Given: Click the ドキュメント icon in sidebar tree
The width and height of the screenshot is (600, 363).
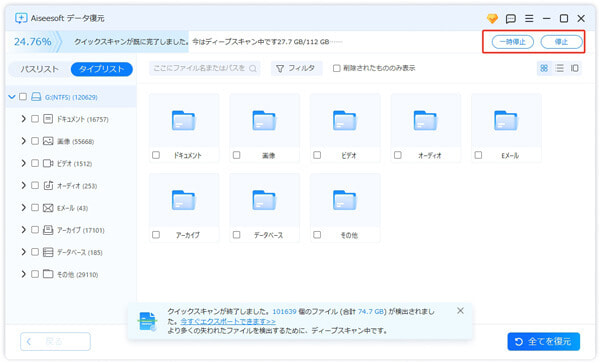Looking at the screenshot, I should point(48,119).
